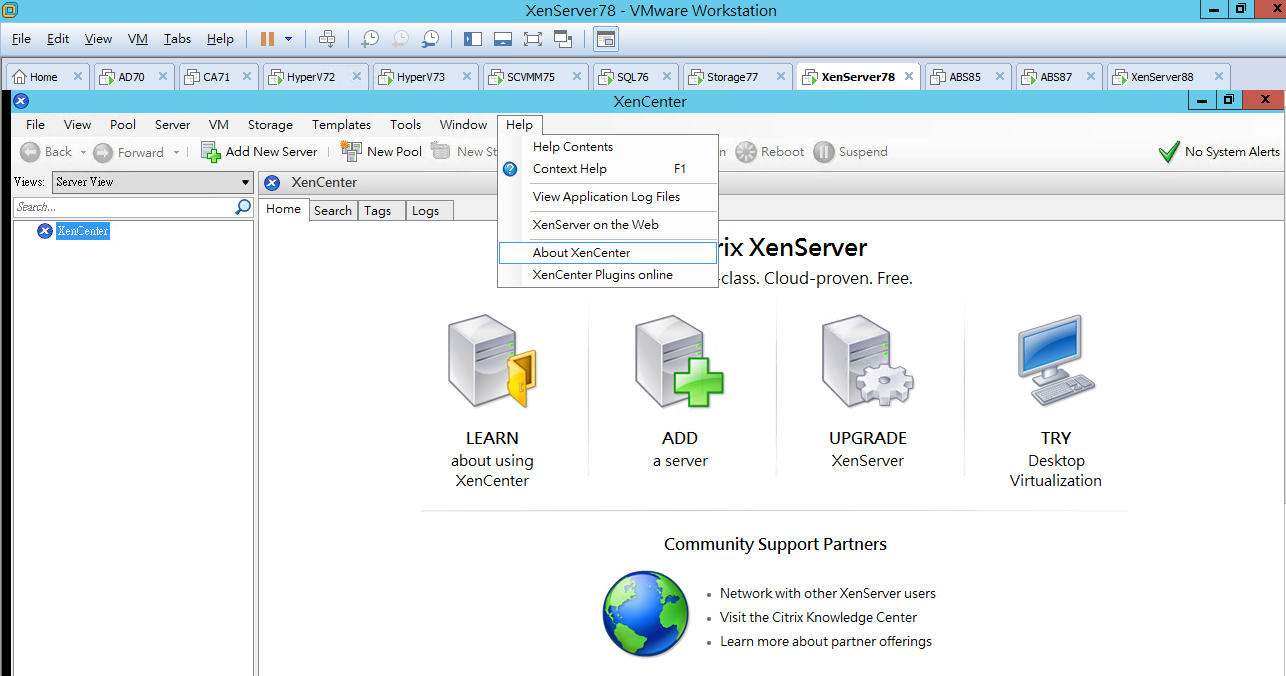Viewport: 1286px width, 676px height.
Task: Click the ADD a server icon
Action: coord(680,362)
